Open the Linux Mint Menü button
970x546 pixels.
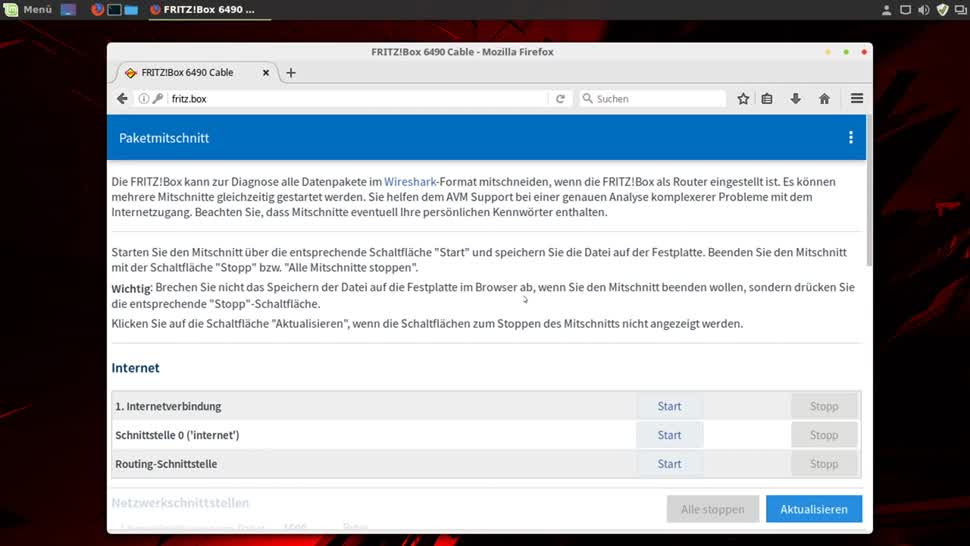[x=28, y=9]
